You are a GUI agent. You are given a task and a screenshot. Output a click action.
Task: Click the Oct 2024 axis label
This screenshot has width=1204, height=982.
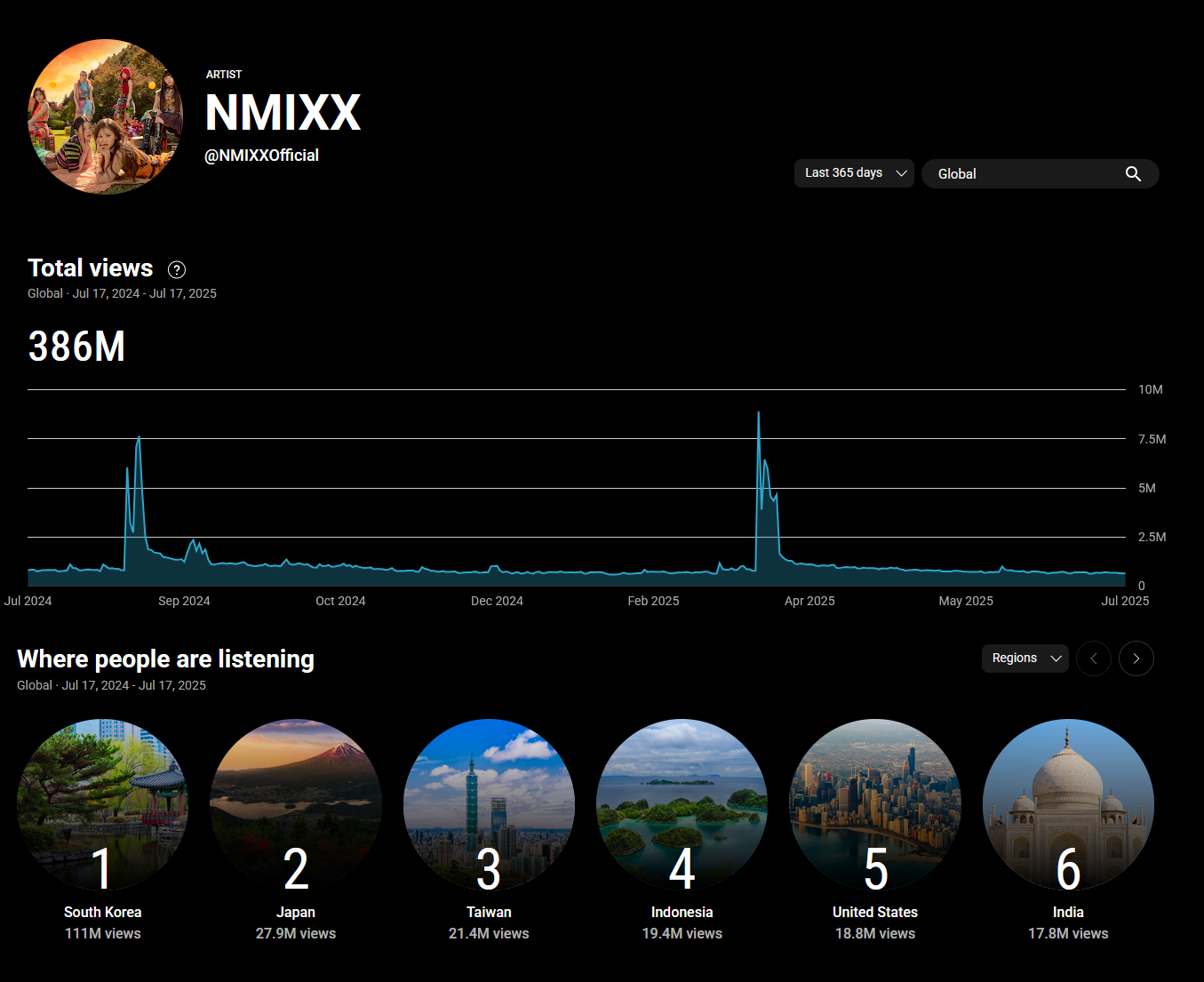coord(340,601)
